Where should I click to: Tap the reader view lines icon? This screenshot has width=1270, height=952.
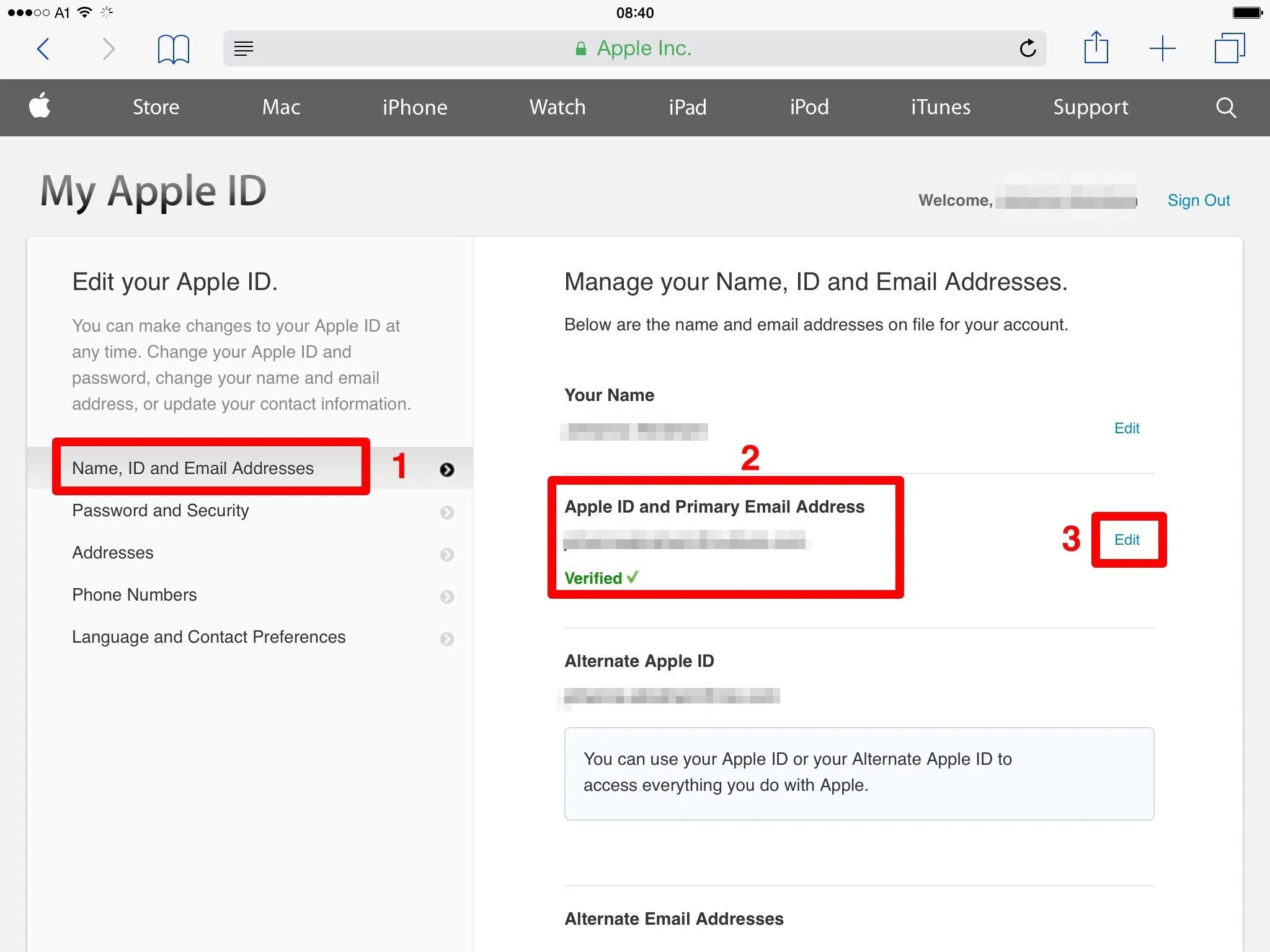[244, 48]
